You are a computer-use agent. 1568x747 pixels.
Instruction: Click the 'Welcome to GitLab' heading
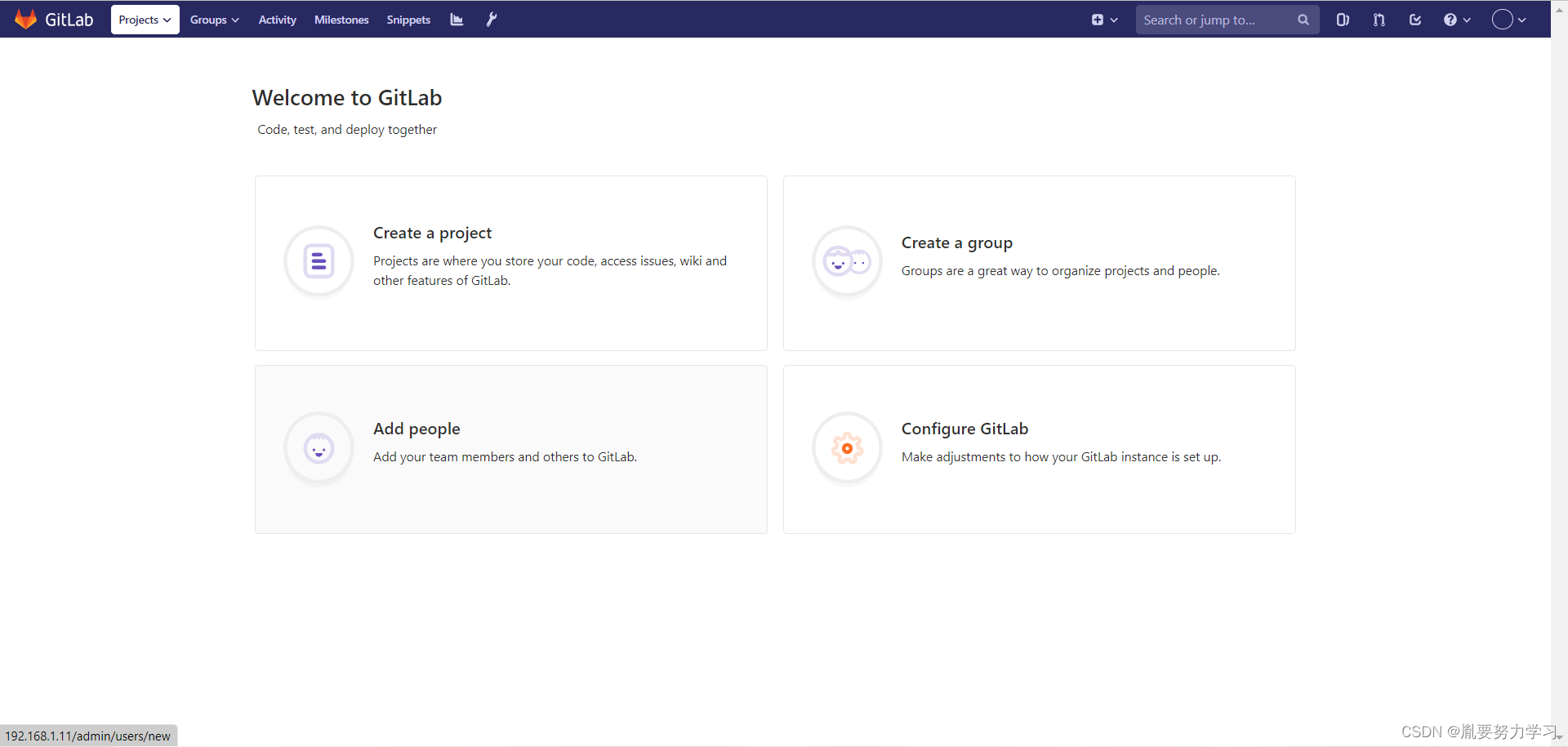[x=347, y=98]
